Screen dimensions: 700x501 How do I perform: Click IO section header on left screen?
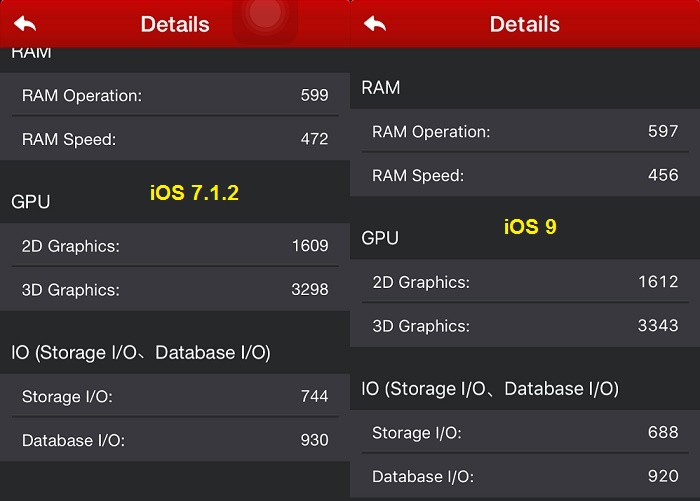pos(141,353)
